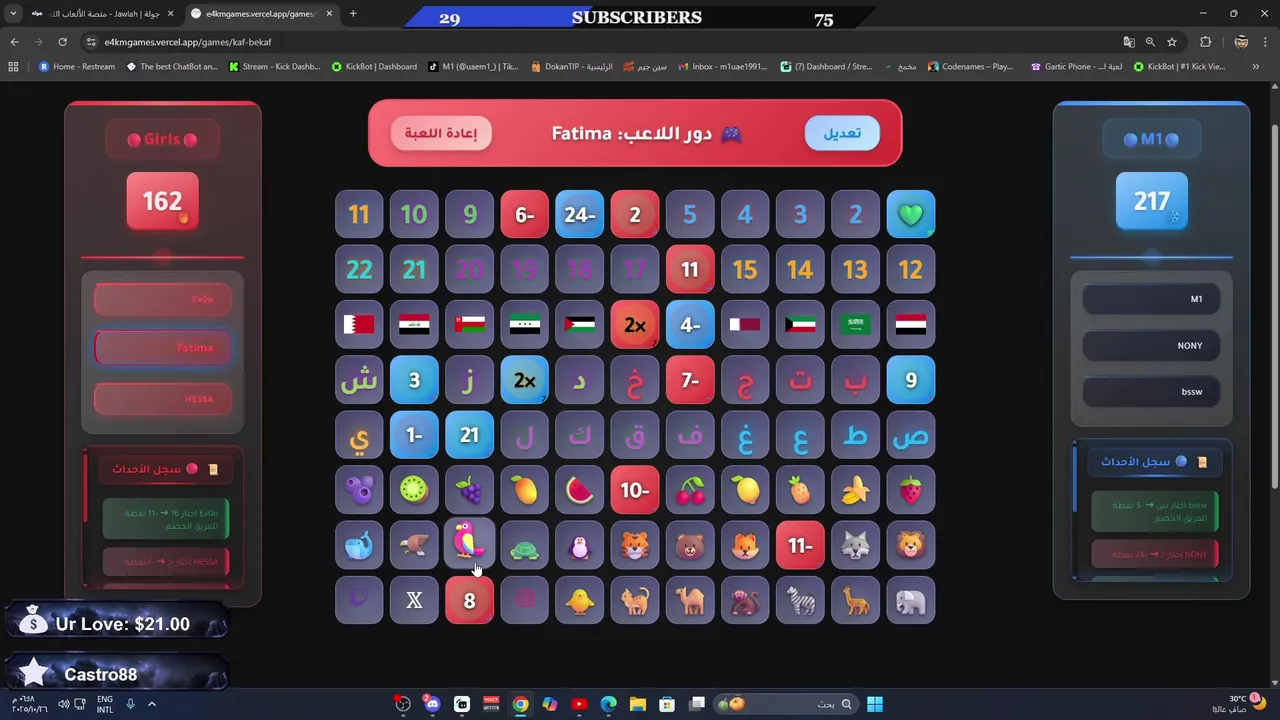Image resolution: width=1280 pixels, height=720 pixels.
Task: Select the tiger face tile
Action: coord(635,545)
